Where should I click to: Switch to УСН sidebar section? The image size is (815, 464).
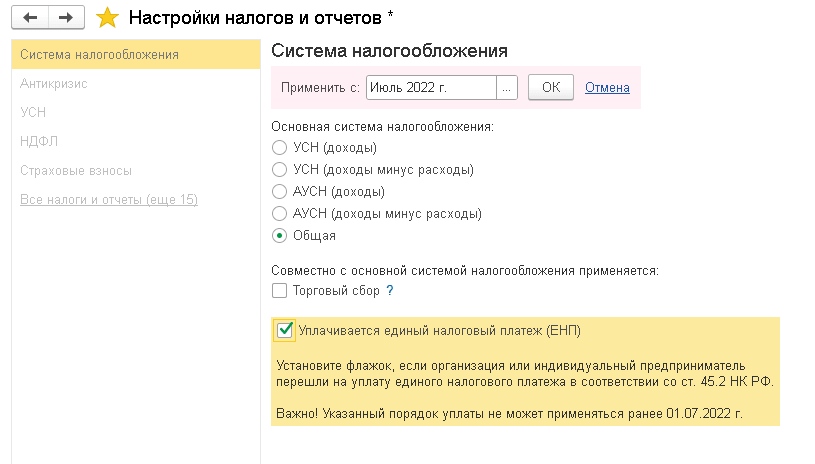coord(33,113)
